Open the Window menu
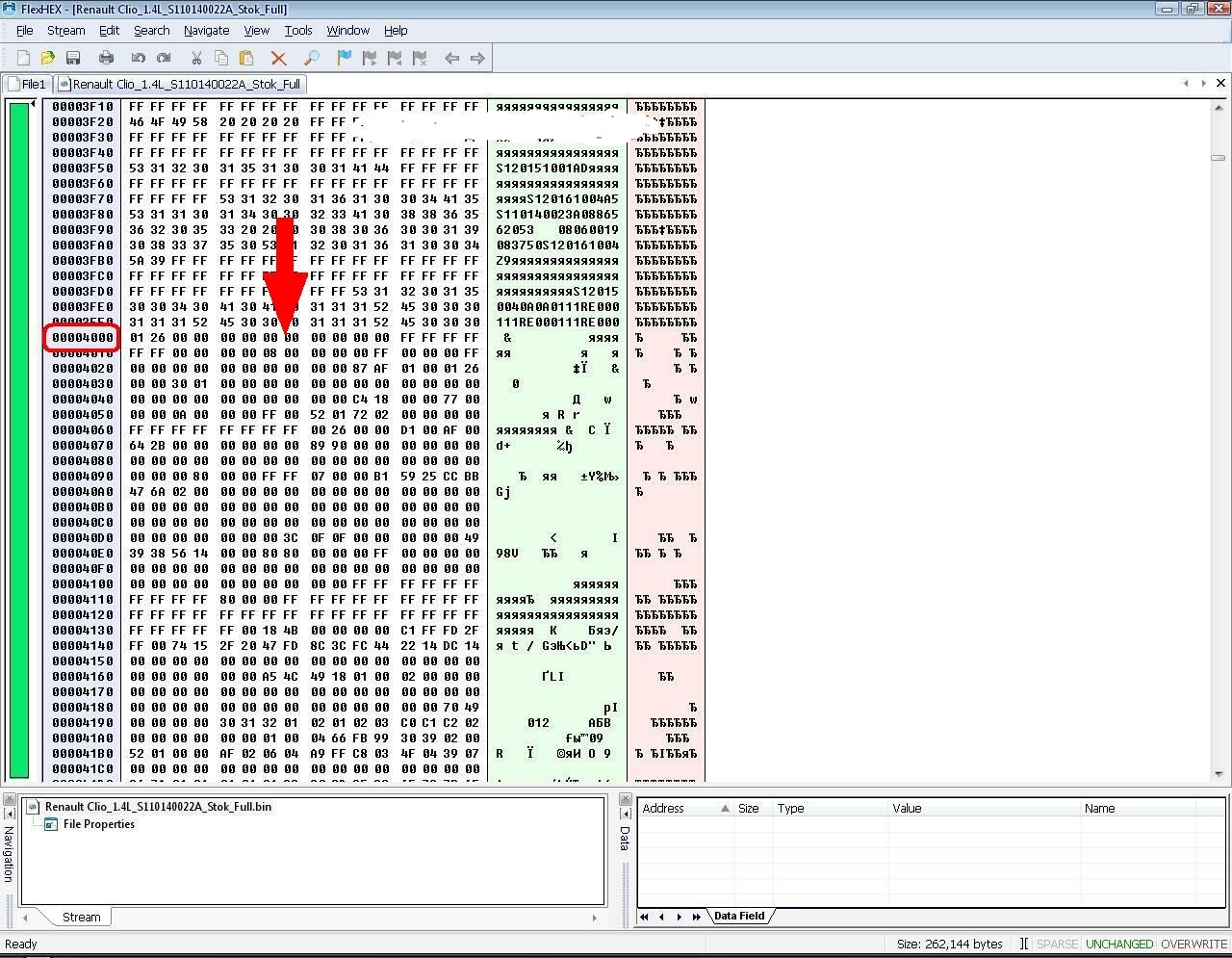Viewport: 1232px width, 958px height. 347,31
